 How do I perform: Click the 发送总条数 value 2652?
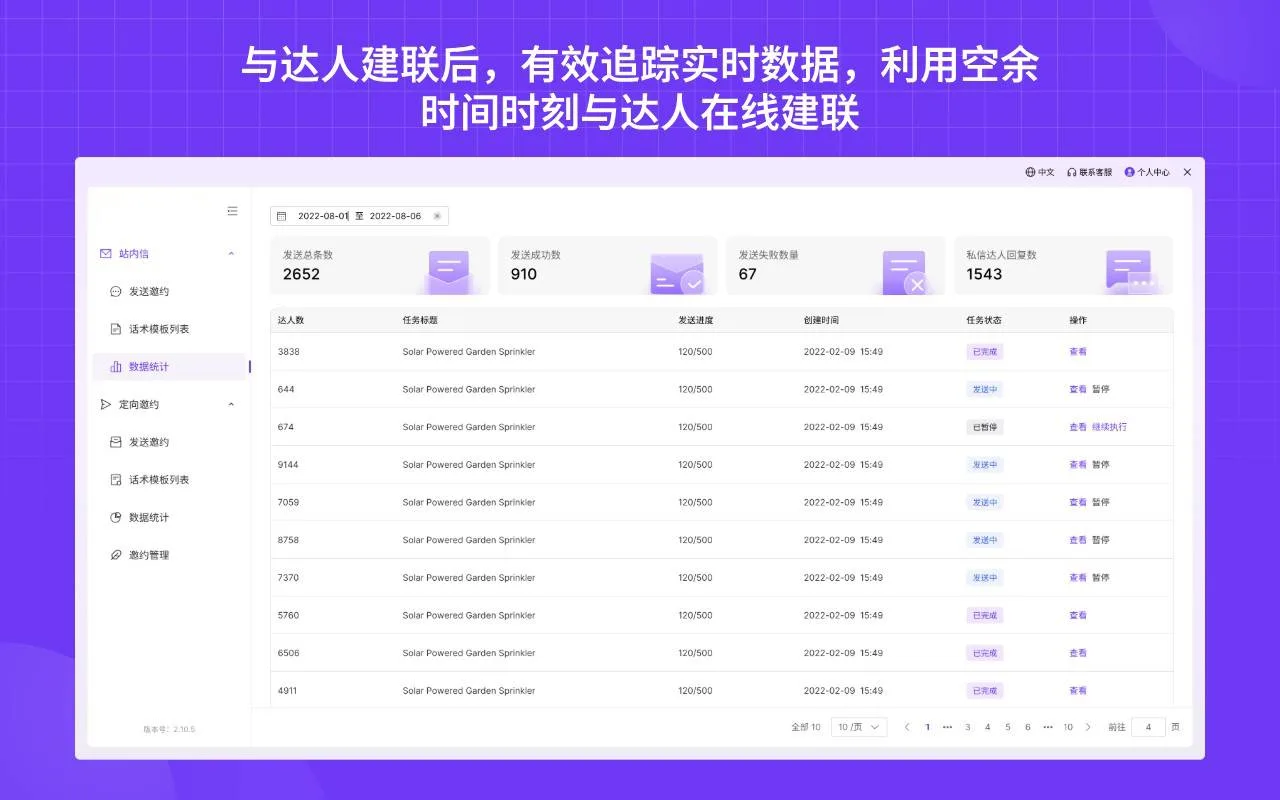(301, 274)
